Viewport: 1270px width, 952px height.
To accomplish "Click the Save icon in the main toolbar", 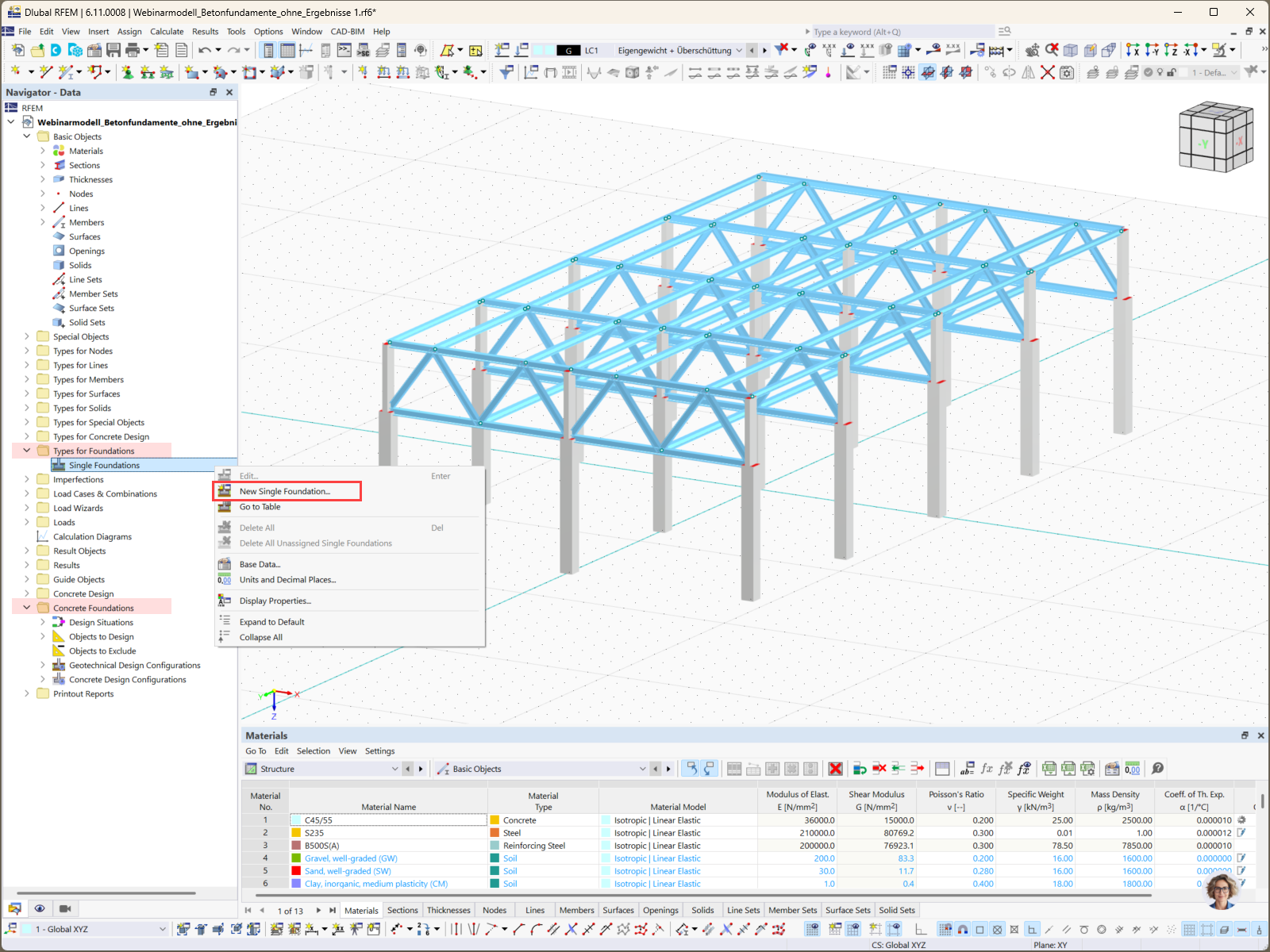I will pos(114,49).
